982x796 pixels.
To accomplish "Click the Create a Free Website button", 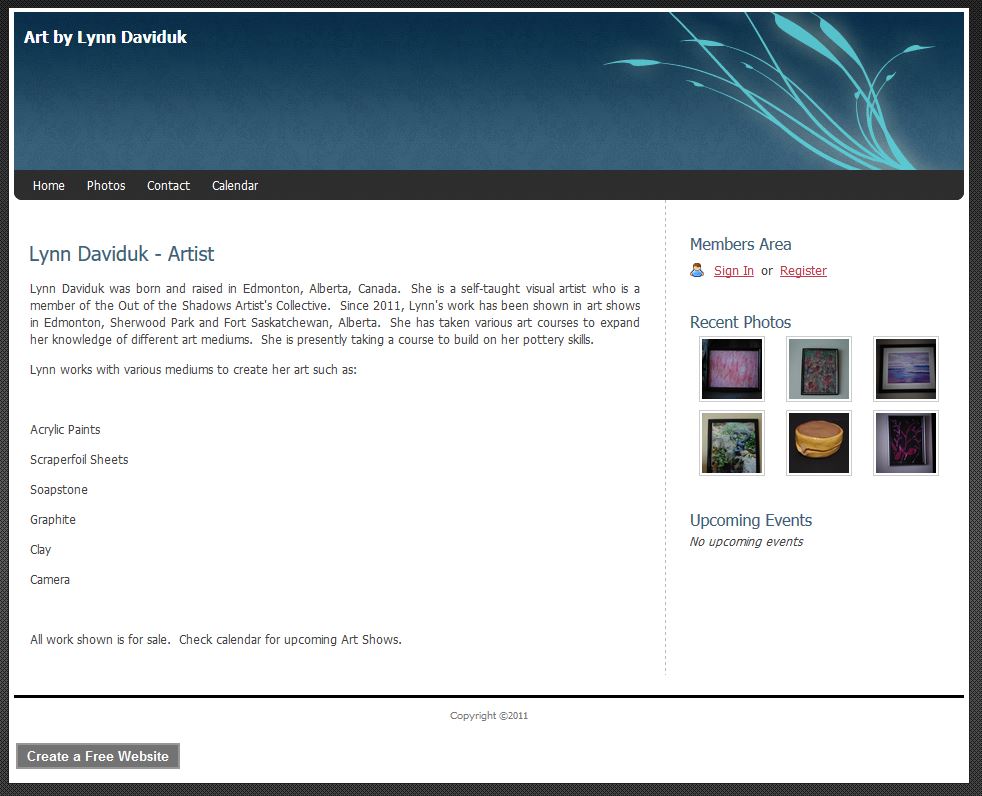I will click(x=98, y=756).
